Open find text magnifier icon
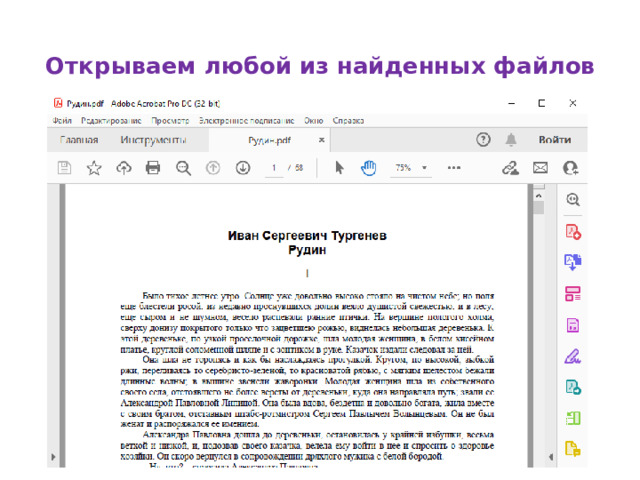The height and width of the screenshot is (480, 640). 183,168
